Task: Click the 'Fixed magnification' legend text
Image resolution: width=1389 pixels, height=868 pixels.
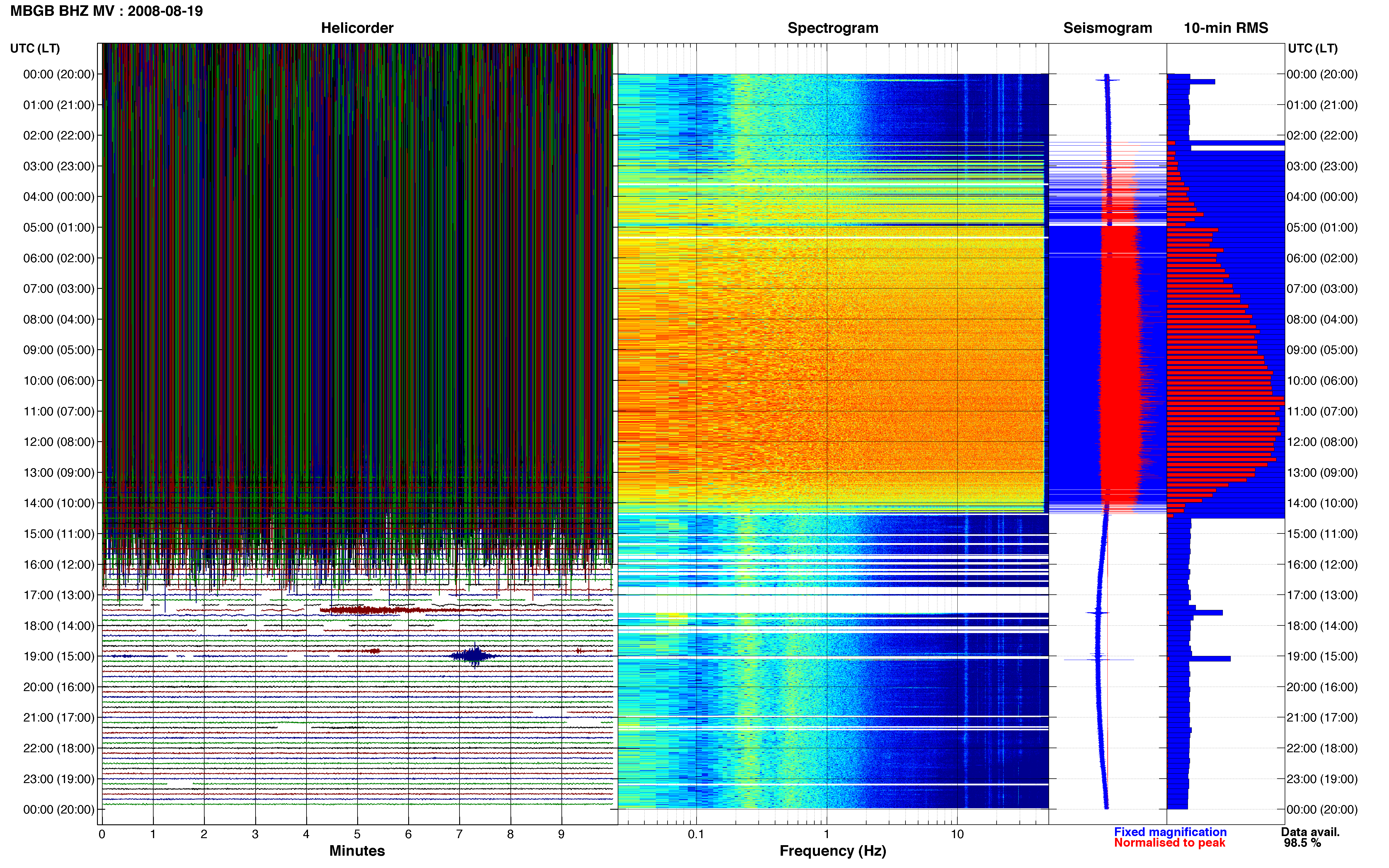Action: coord(1170,832)
